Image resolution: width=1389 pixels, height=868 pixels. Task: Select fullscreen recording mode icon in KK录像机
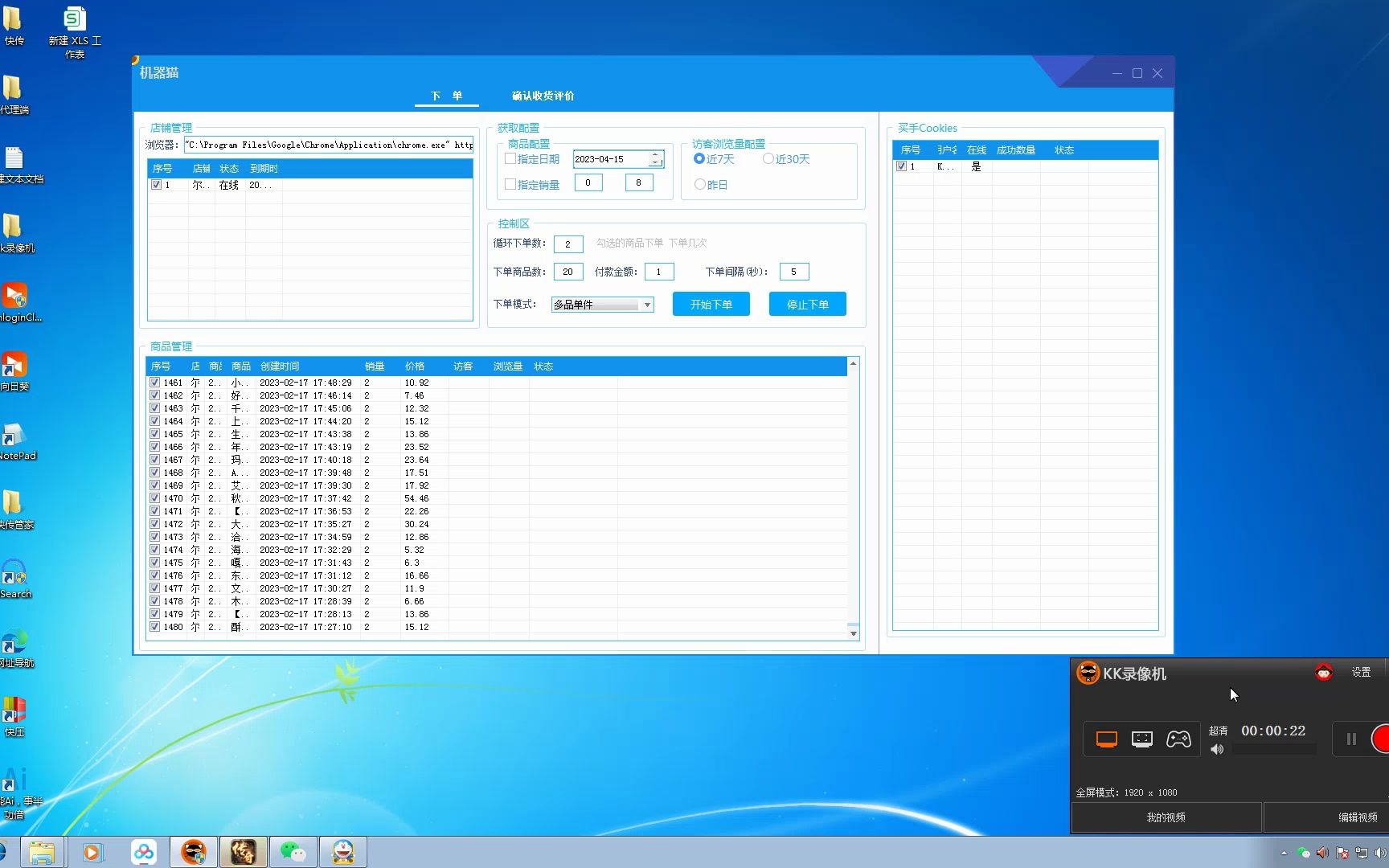click(1107, 739)
